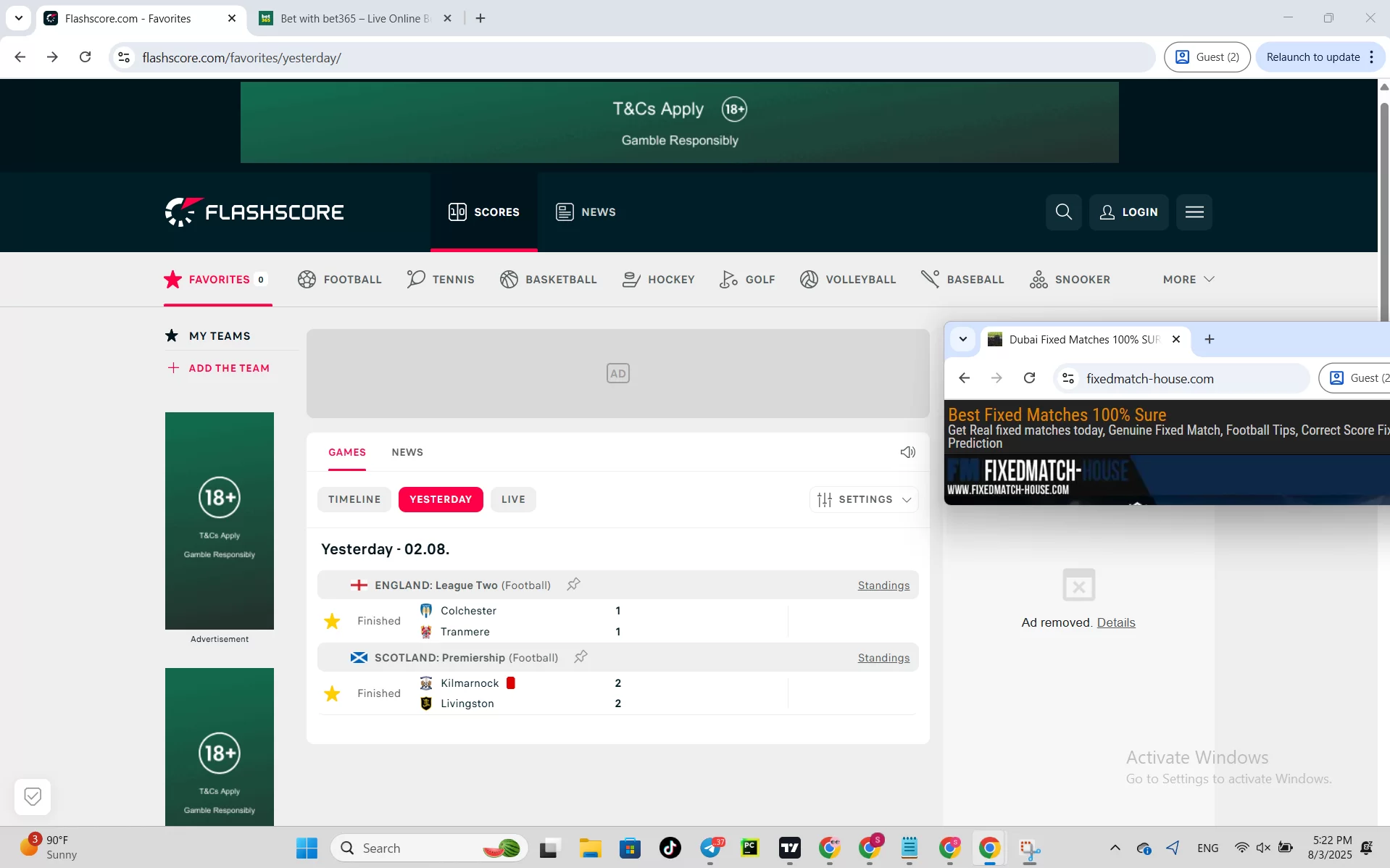Toggle sound notifications with the speaker icon
1390x868 pixels.
pyautogui.click(x=907, y=451)
